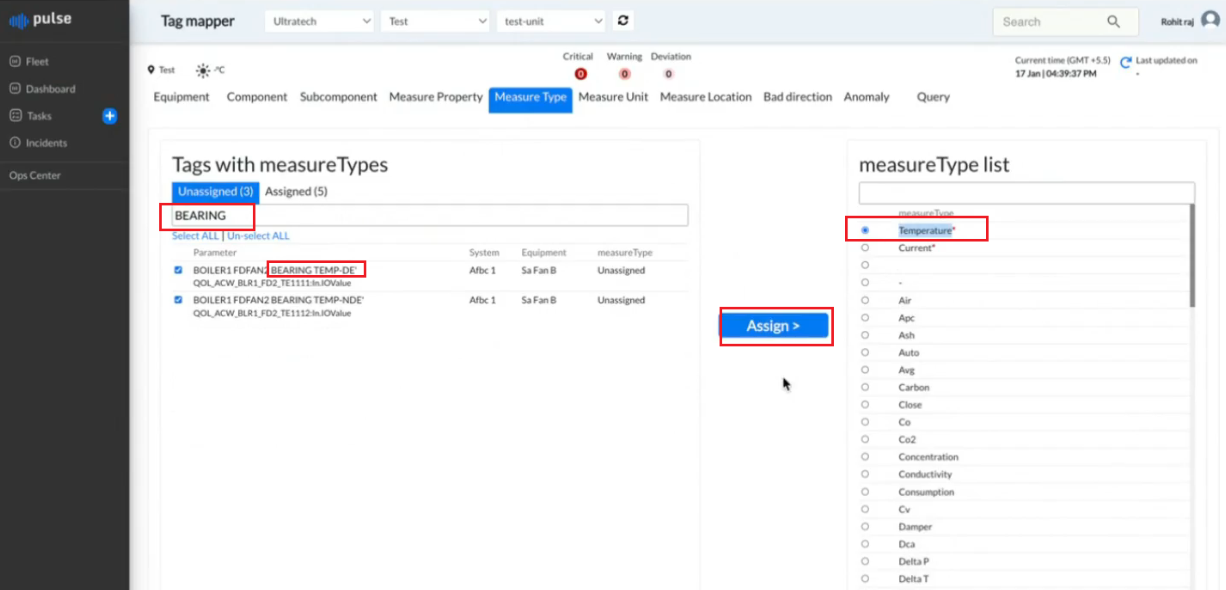Viewport: 1226px width, 590px height.
Task: Switch to the Query tab
Action: 933,97
